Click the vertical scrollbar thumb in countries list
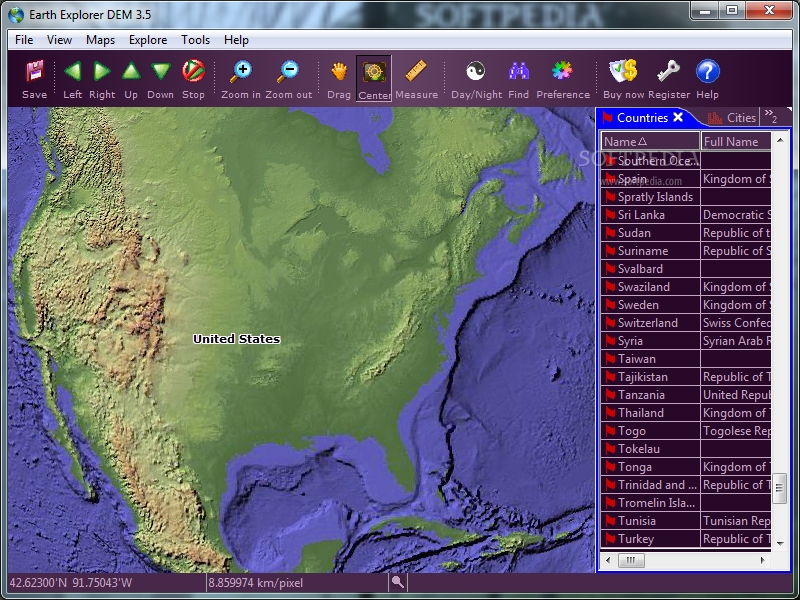This screenshot has width=800, height=600. pos(779,488)
